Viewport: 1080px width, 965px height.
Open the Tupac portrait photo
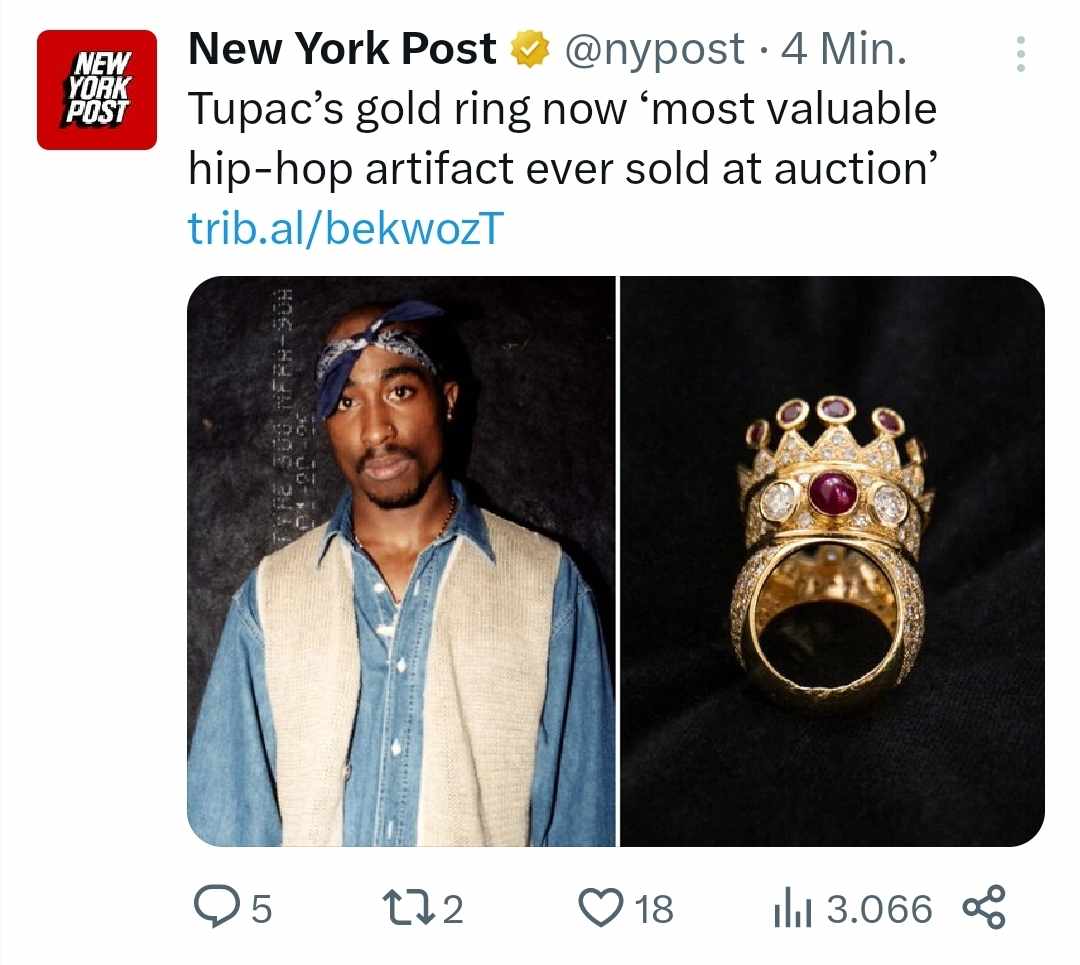(401, 561)
